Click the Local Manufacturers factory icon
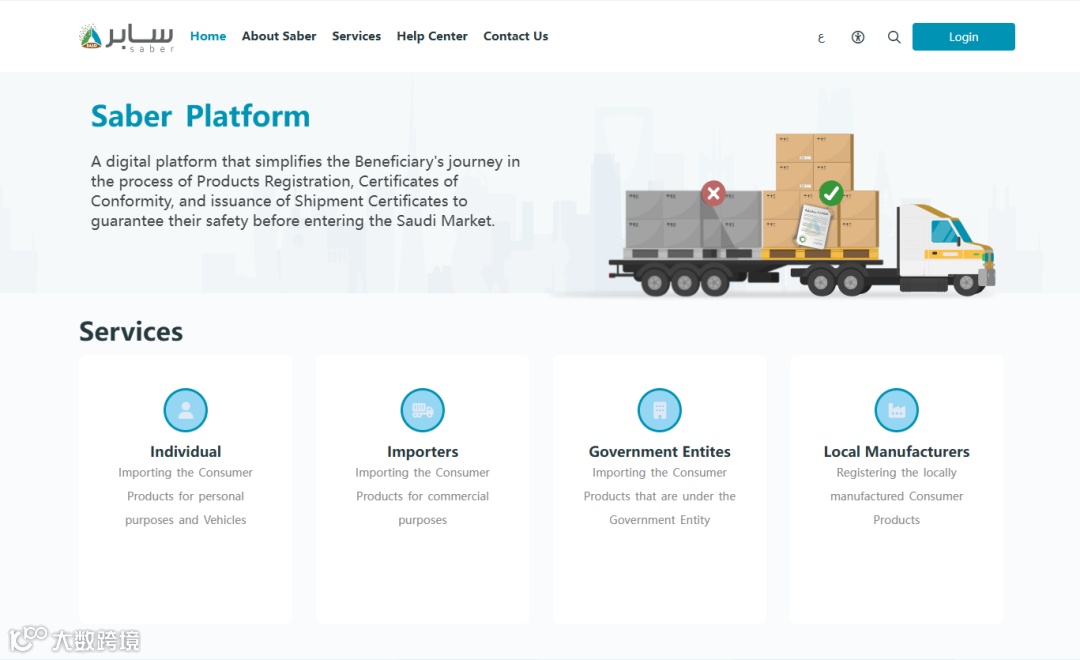Viewport: 1080px width, 660px height. [x=896, y=410]
